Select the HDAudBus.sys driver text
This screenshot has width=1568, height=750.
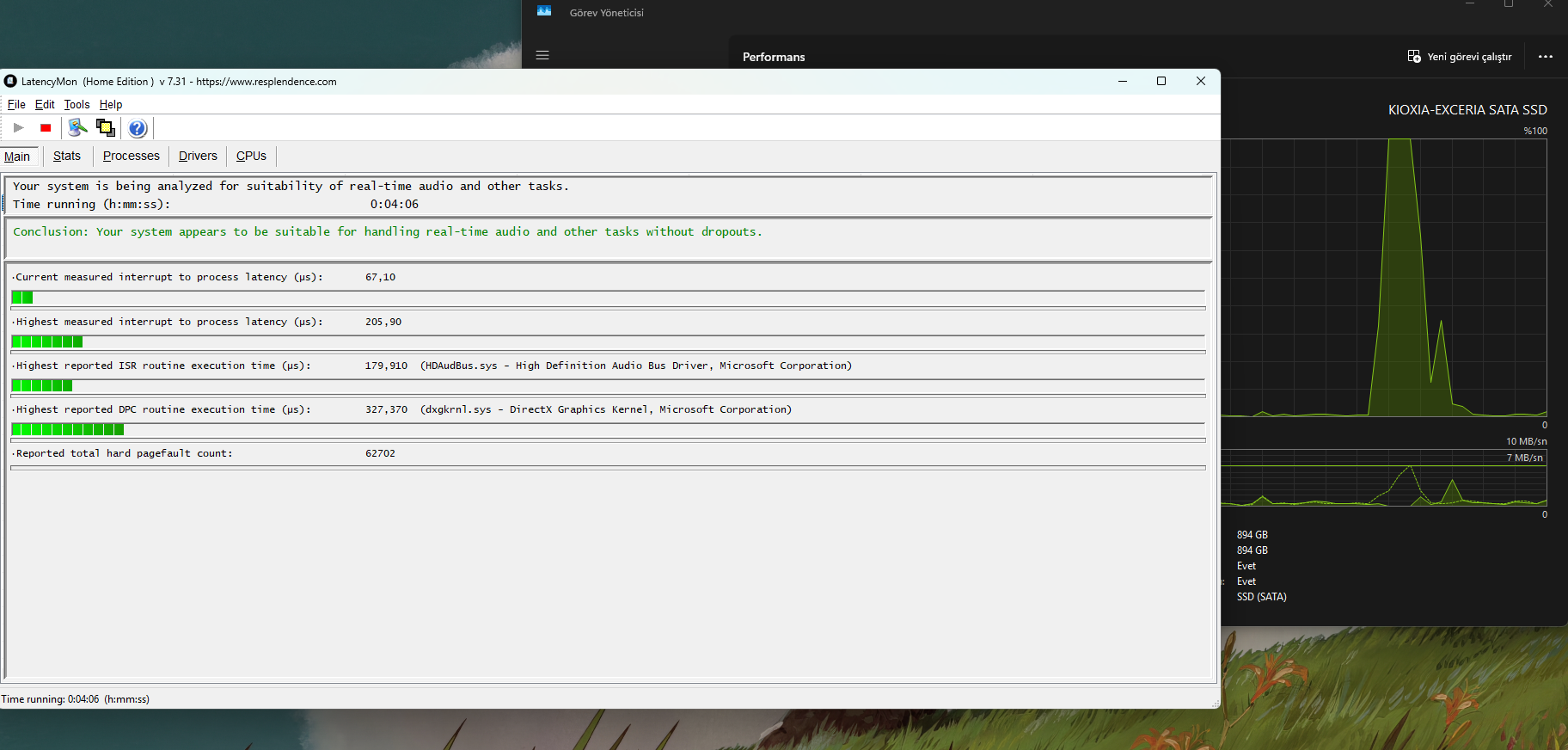coord(636,366)
